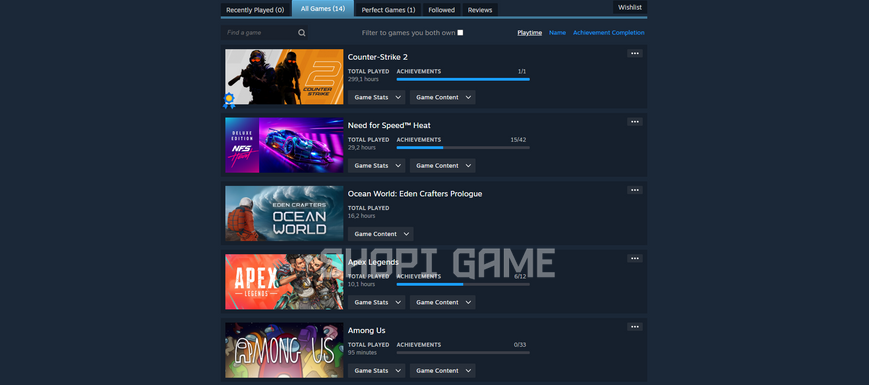
Task: Click Counter-Strike 2 achievements progress bar
Action: pos(463,79)
